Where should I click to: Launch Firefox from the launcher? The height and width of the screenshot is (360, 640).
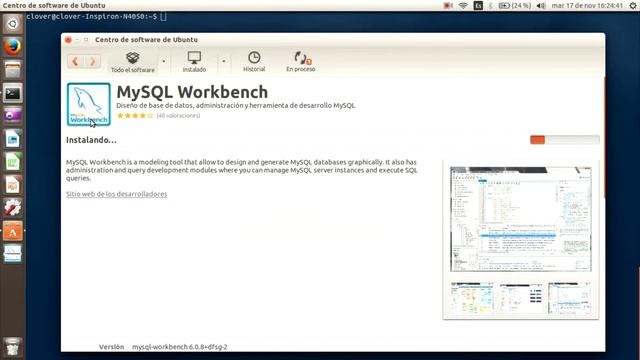pyautogui.click(x=13, y=47)
